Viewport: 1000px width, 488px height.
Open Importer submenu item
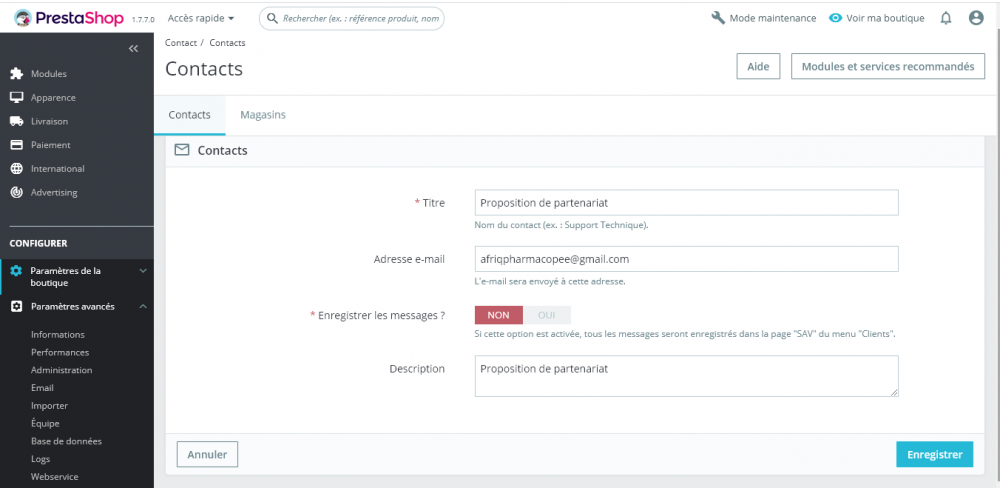point(49,406)
